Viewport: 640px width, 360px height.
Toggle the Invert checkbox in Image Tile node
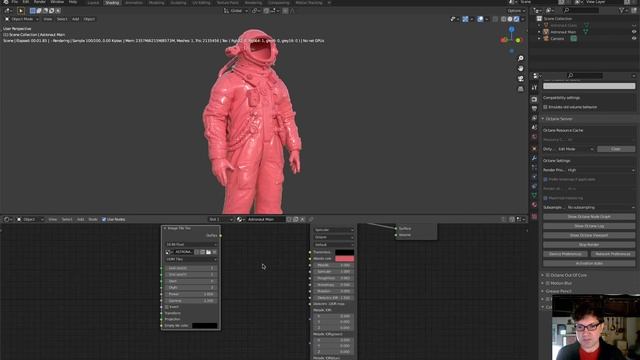tap(167, 307)
